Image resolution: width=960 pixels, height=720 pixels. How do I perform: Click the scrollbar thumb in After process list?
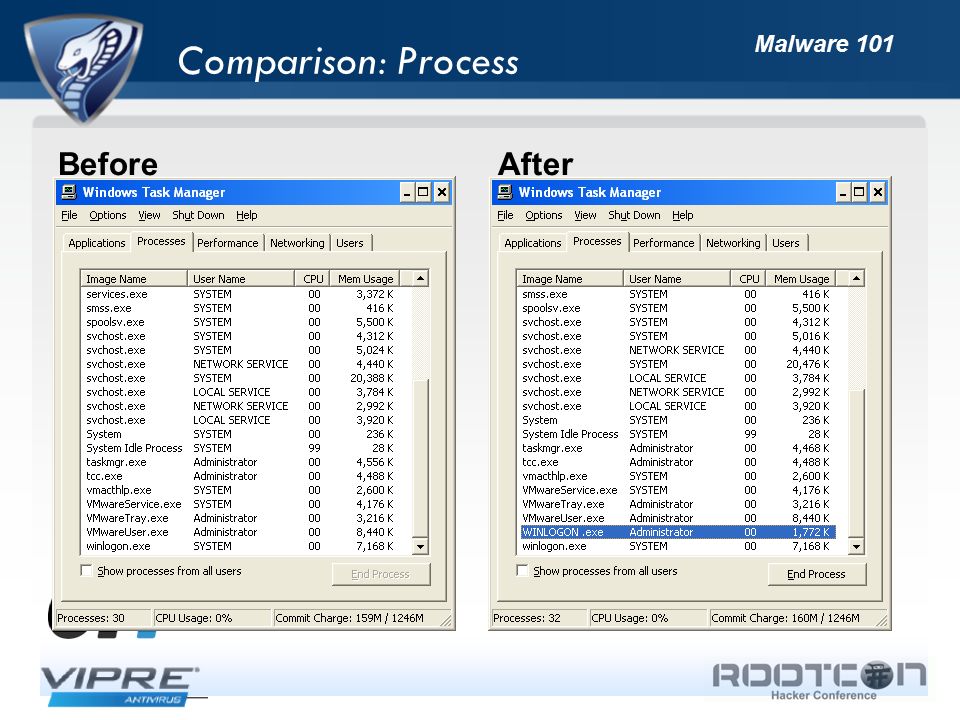[857, 463]
